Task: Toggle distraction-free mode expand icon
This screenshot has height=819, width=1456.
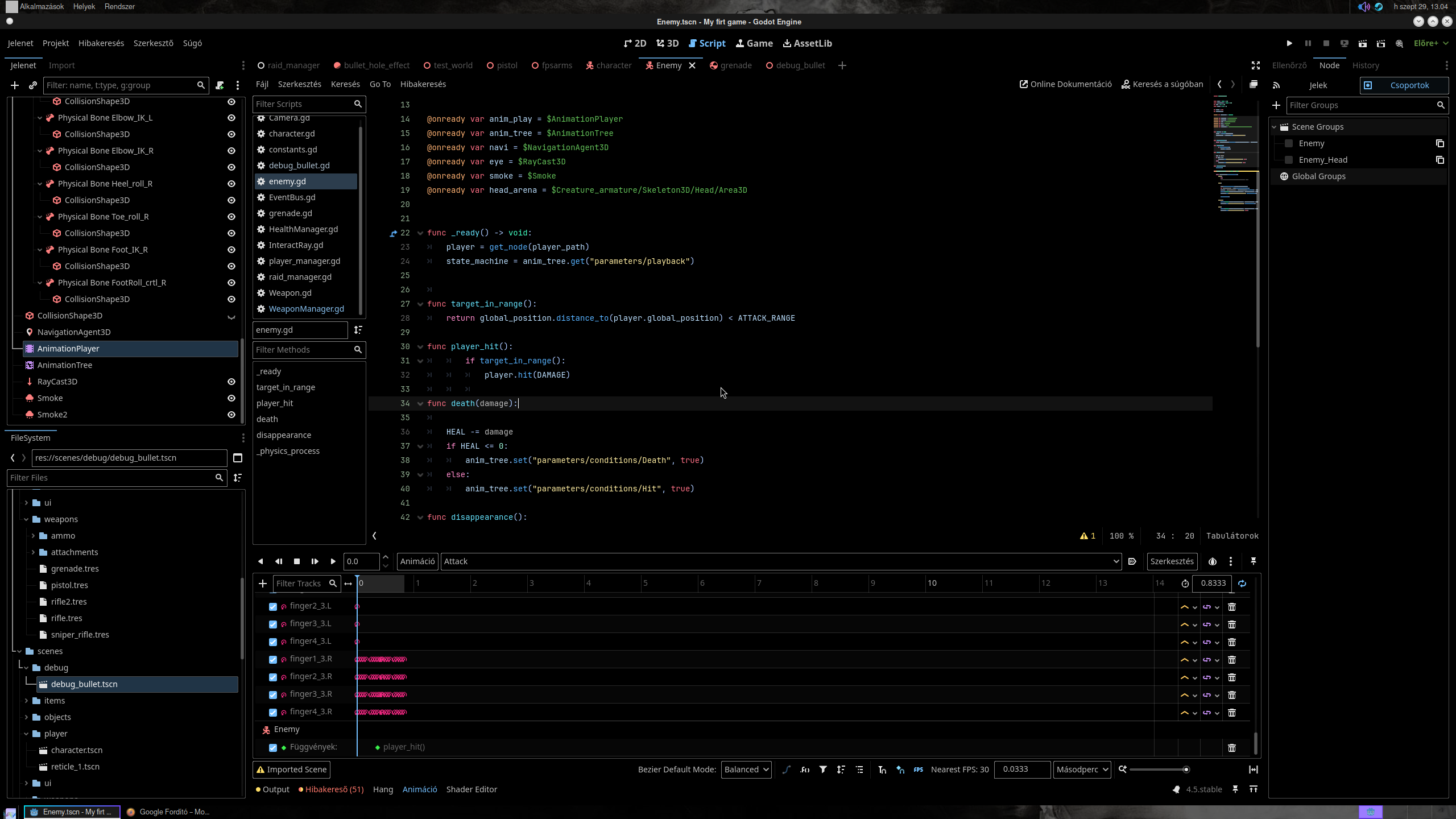Action: [1256, 65]
